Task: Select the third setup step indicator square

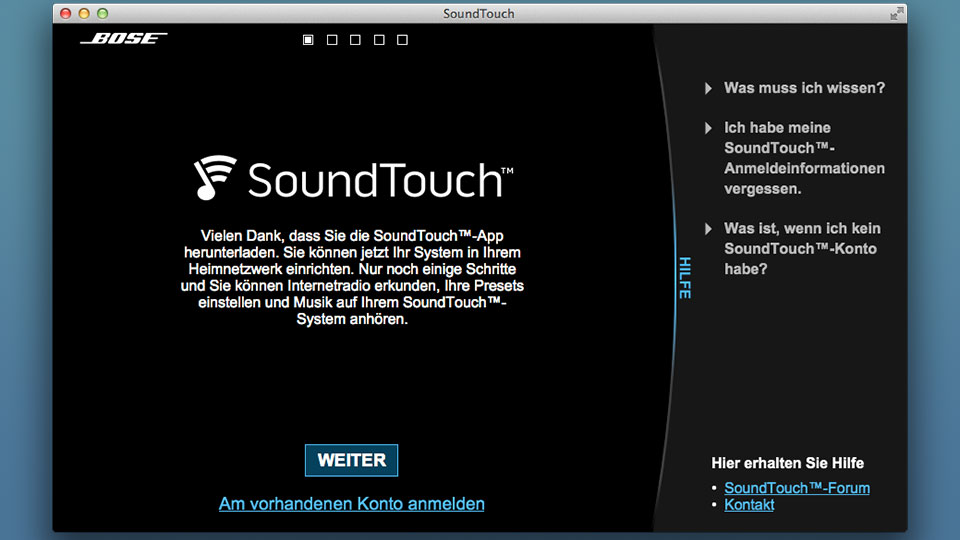Action: pyautogui.click(x=356, y=40)
